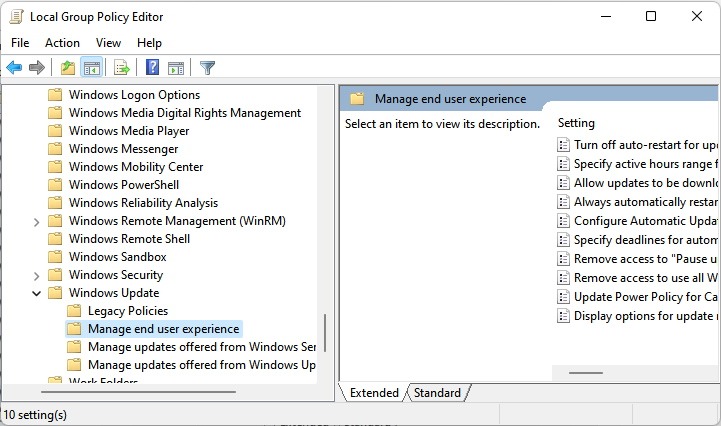Switch to the Standard tab

point(437,392)
